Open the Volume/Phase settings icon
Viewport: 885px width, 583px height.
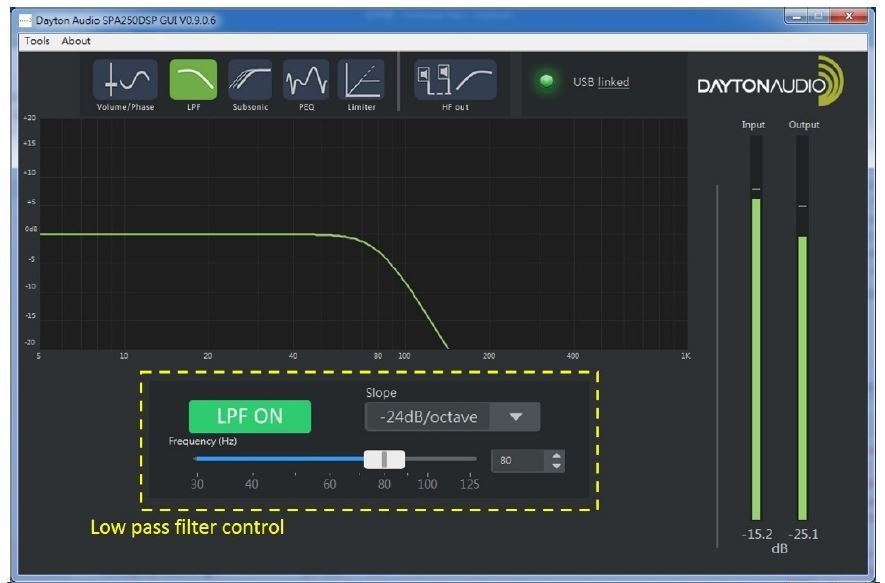point(125,80)
